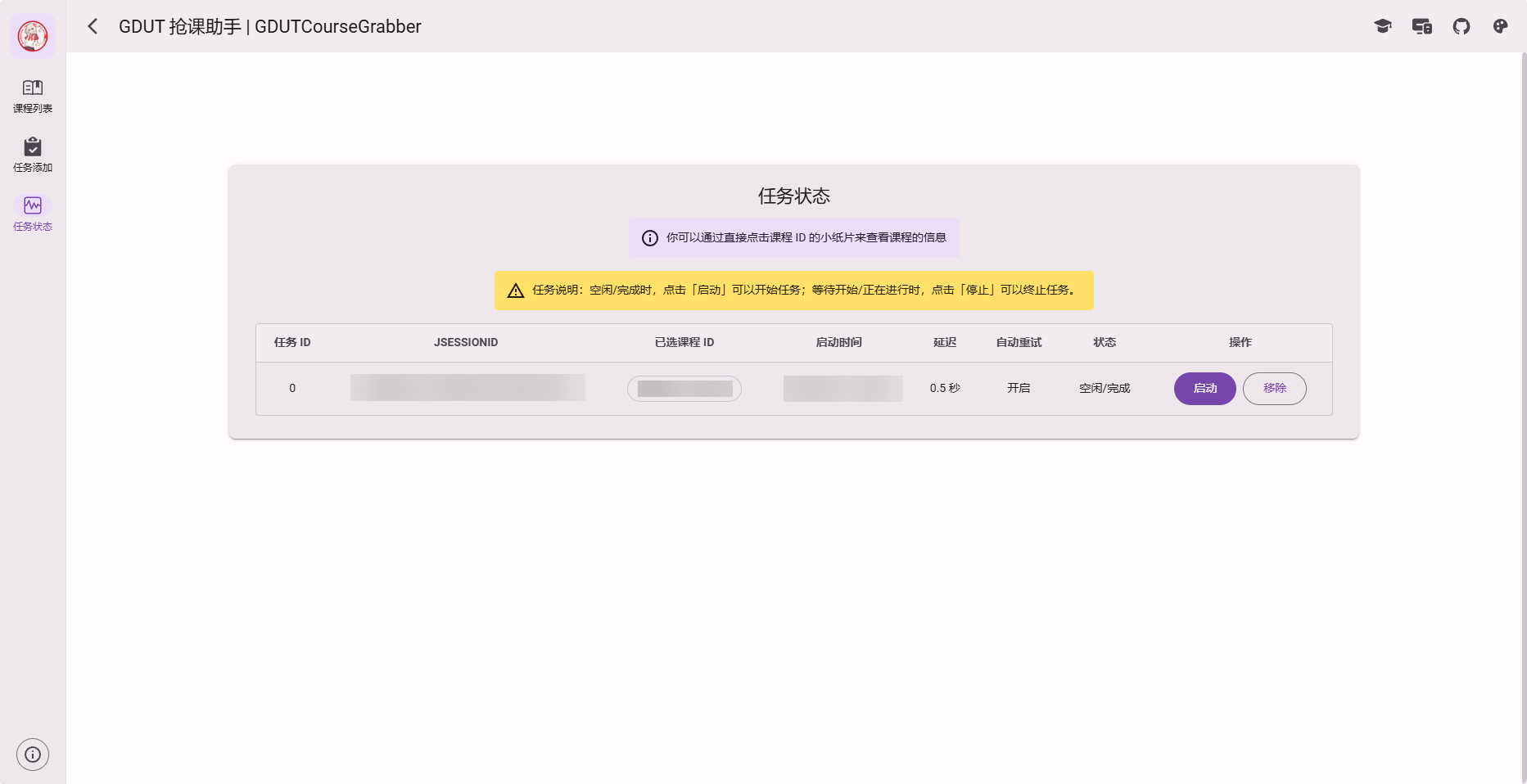Click the warning triangle icon in the yellow banner
The width and height of the screenshot is (1527, 784).
tap(516, 291)
